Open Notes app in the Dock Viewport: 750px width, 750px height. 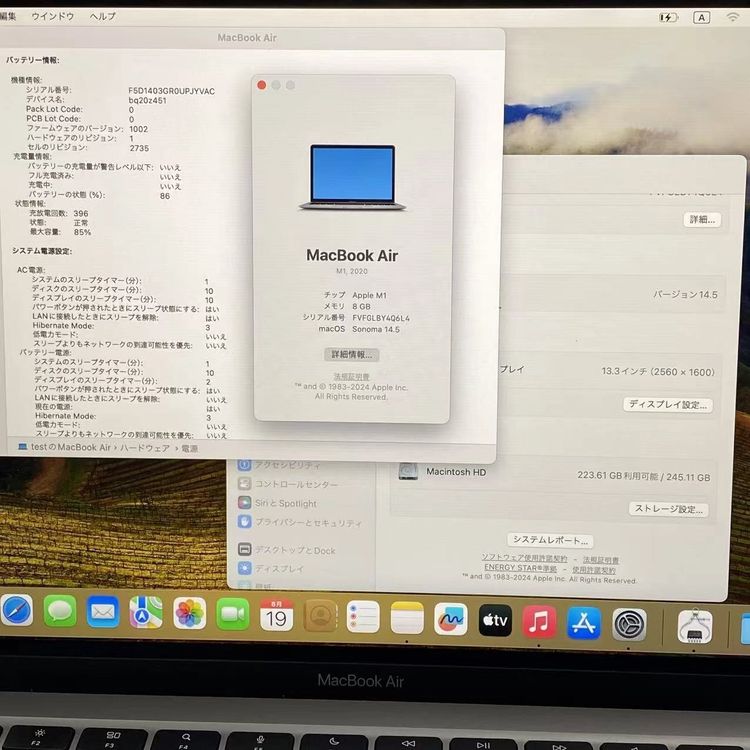[407, 618]
